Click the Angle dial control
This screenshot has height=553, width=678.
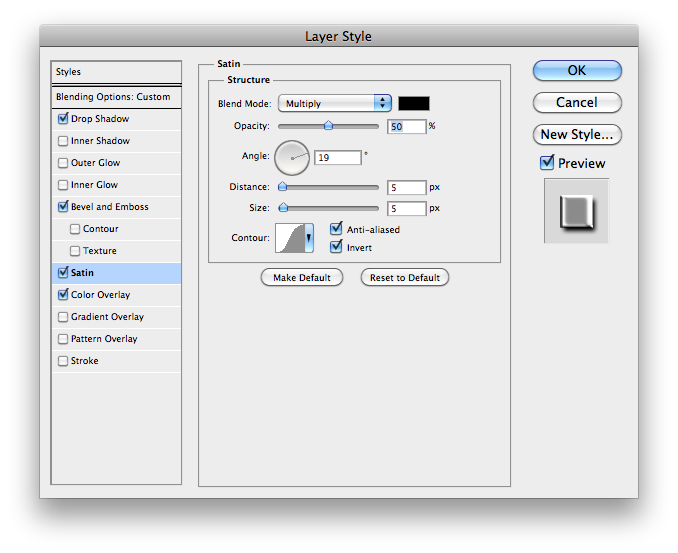(x=292, y=157)
